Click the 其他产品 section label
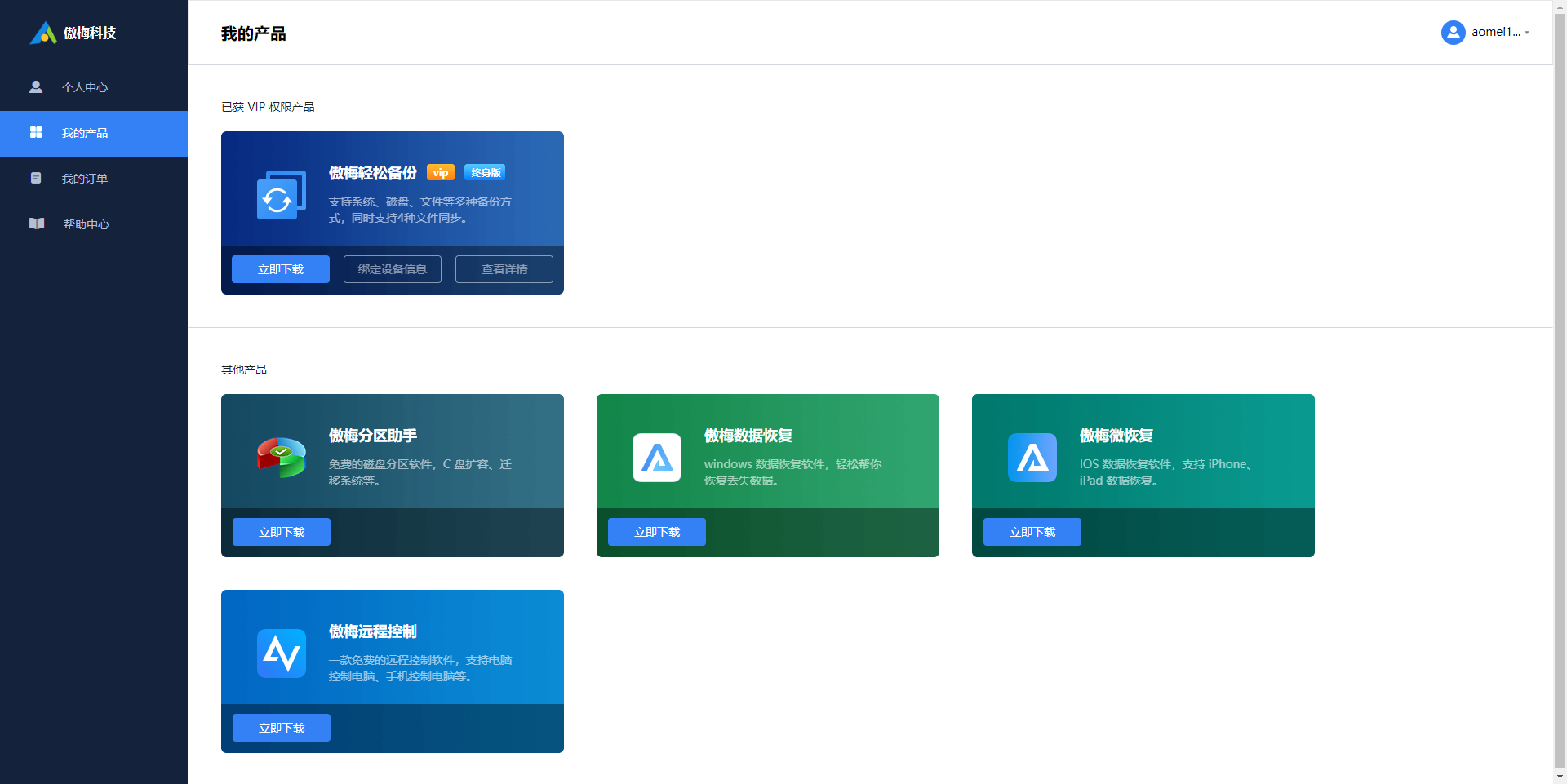Image resolution: width=1567 pixels, height=784 pixels. click(244, 370)
